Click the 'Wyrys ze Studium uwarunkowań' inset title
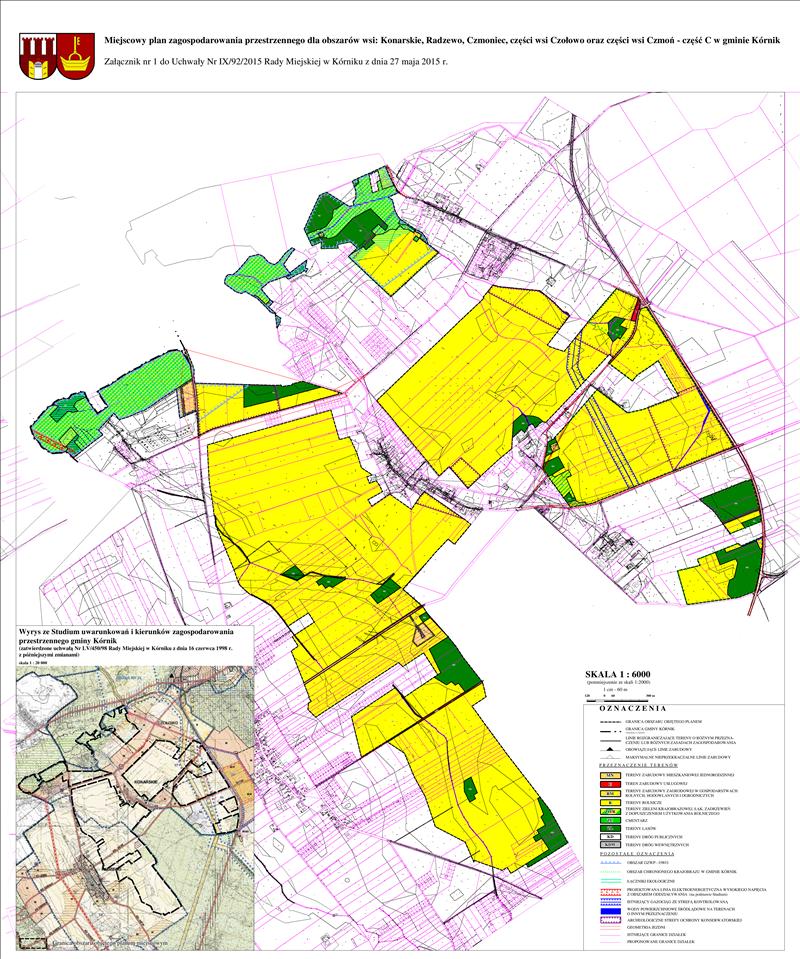Viewport: 800px width, 959px height. 127,635
